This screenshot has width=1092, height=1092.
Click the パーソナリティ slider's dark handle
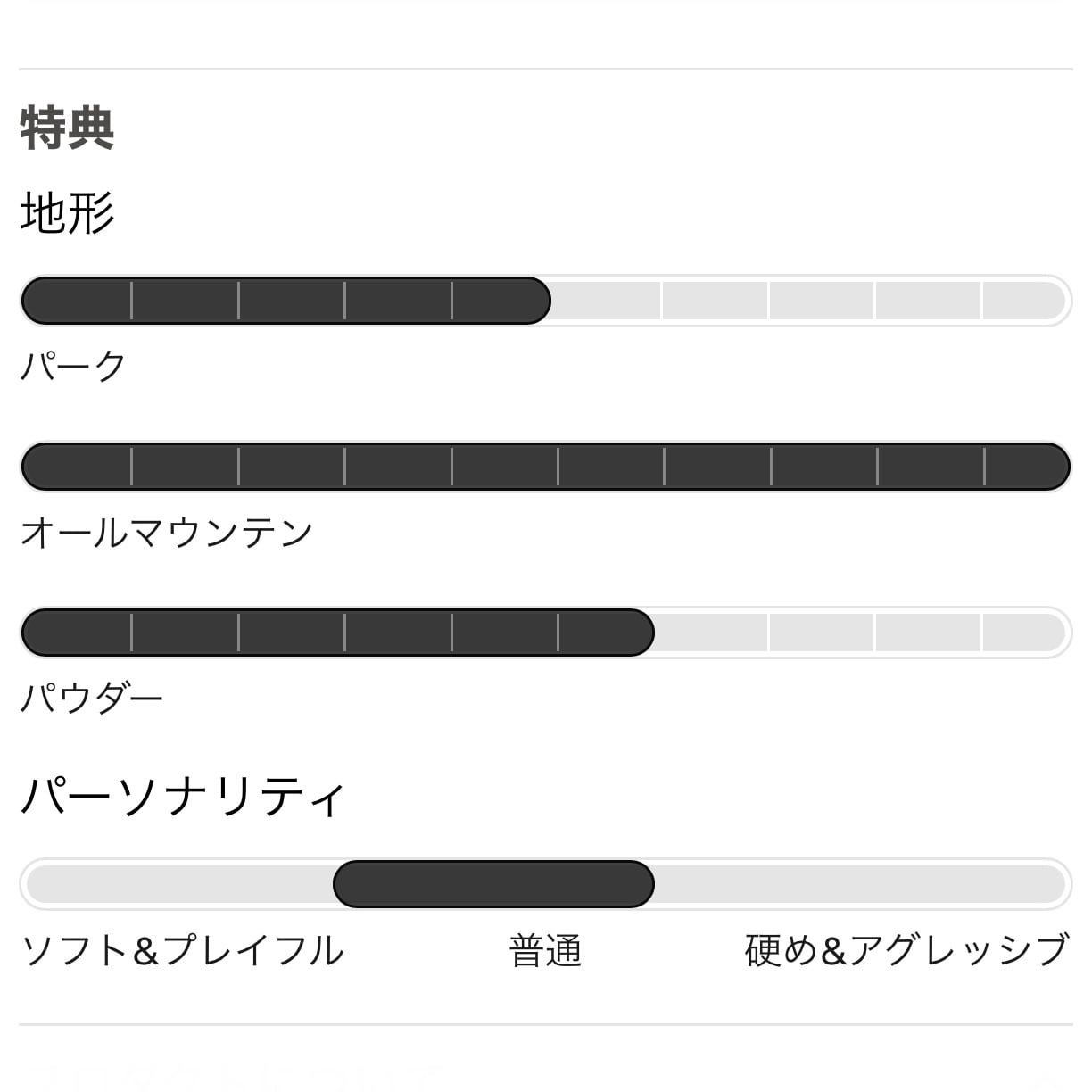(493, 884)
